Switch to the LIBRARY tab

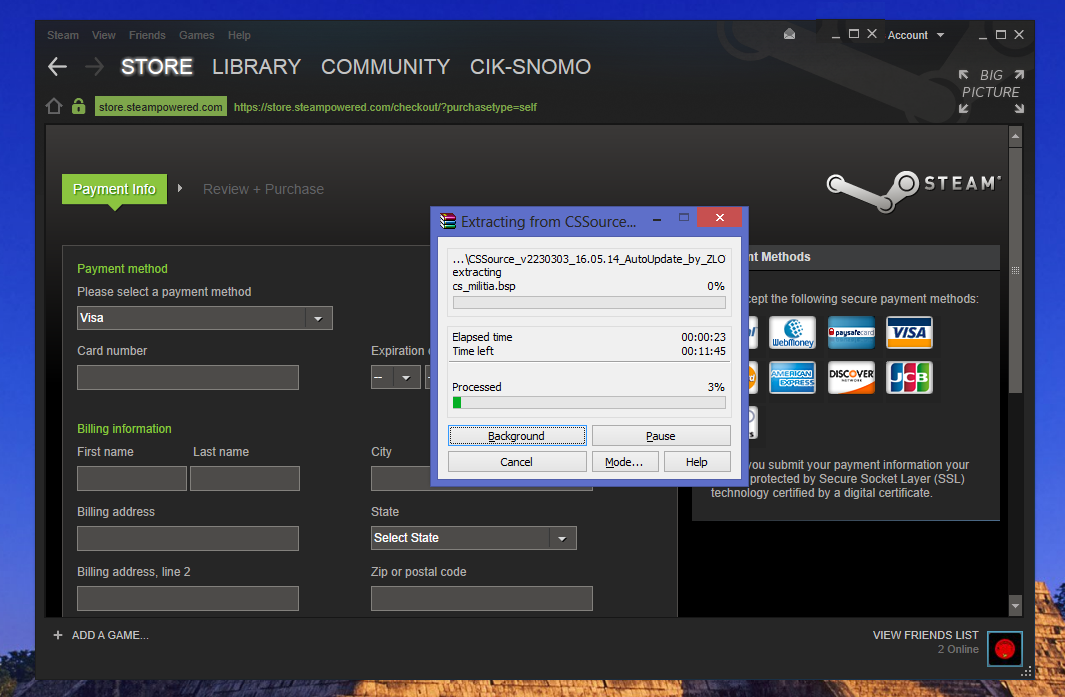[x=257, y=67]
